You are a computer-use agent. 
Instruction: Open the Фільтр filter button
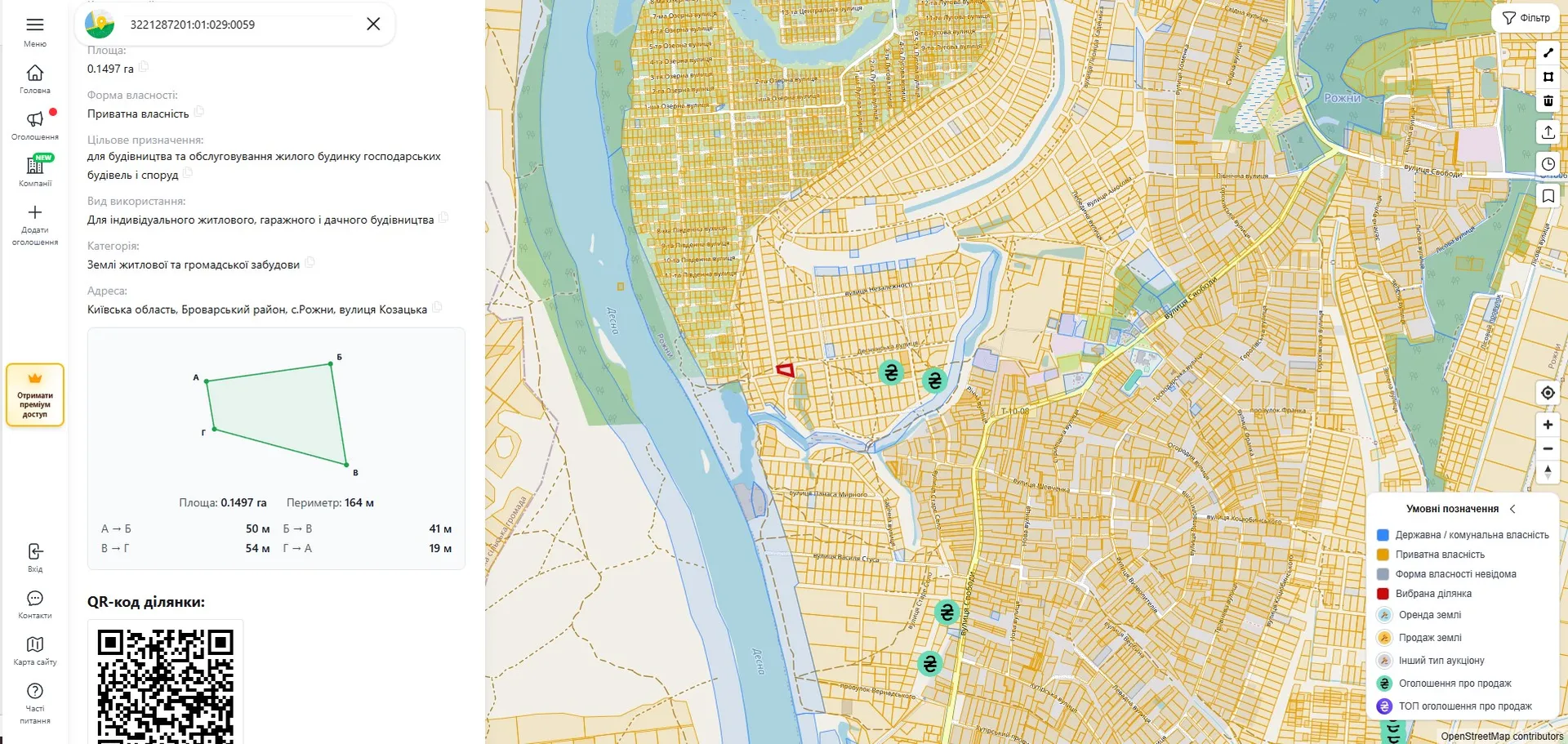[x=1526, y=18]
